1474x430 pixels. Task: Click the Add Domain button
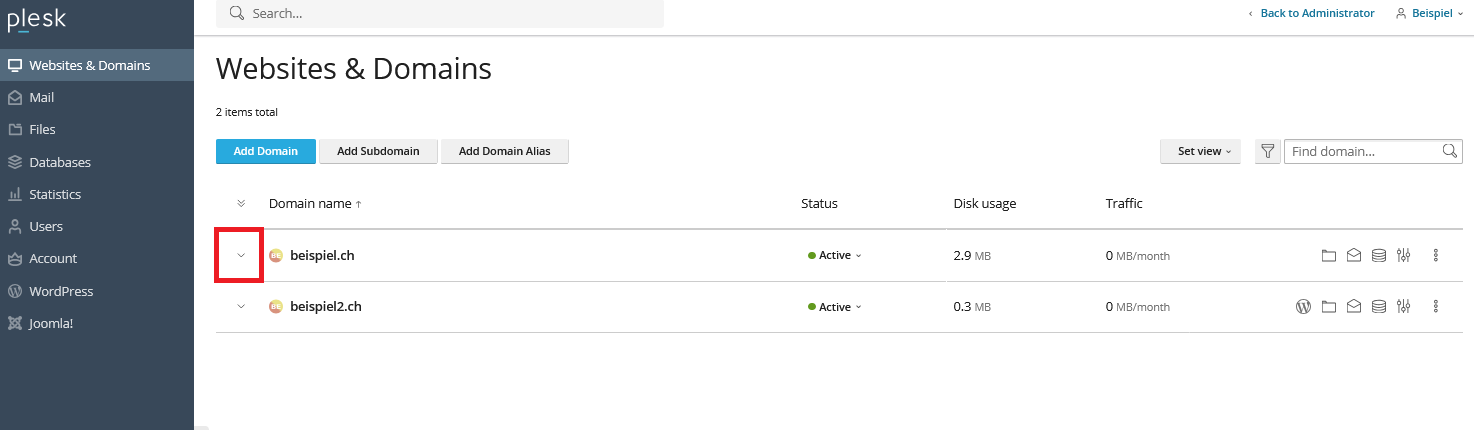[266, 151]
